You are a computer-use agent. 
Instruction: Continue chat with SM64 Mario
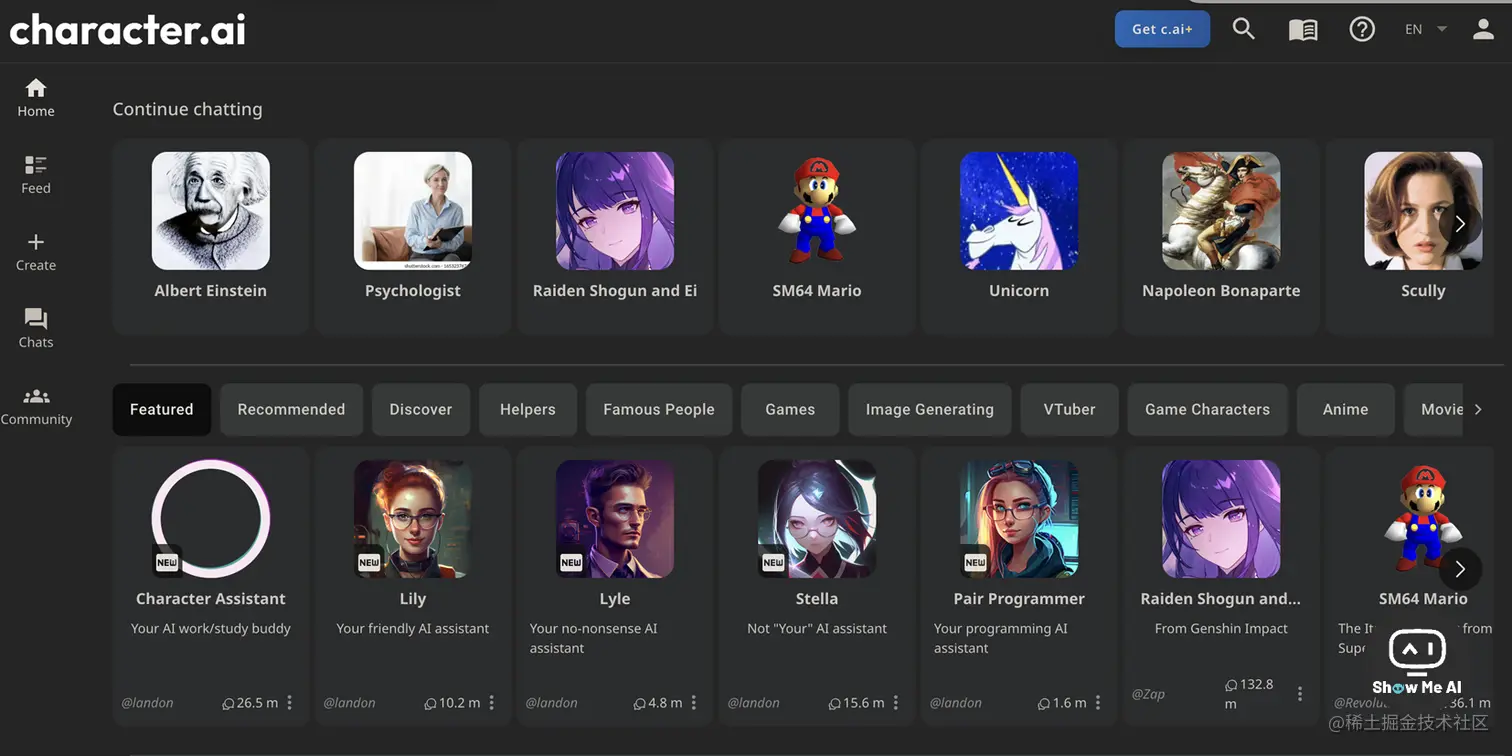(x=817, y=237)
